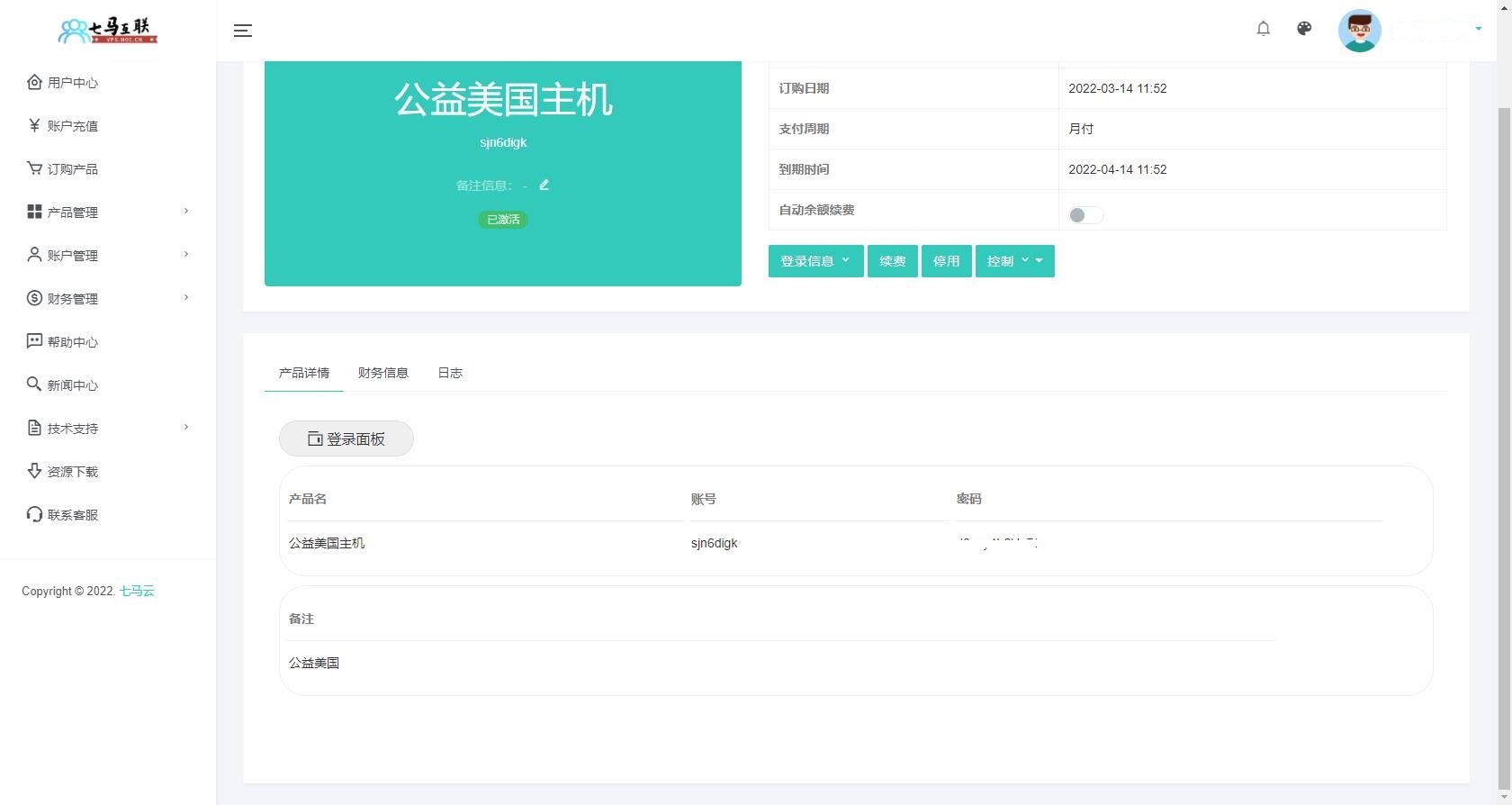Click the 新闻中心 search icon
1512x805 pixels.
34,384
